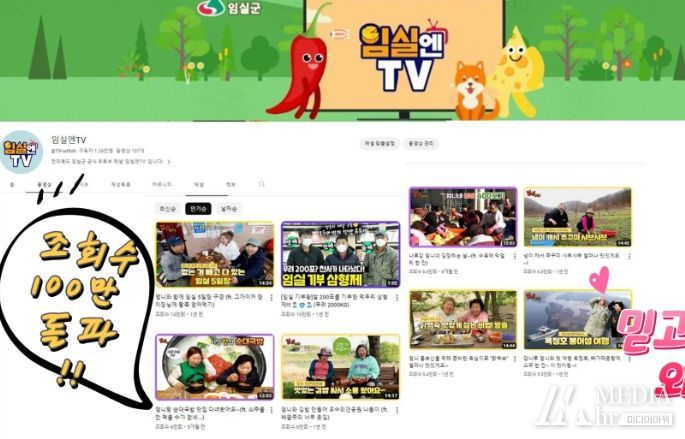Open the 14:44 outdoor meal video thumbnail
This screenshot has height=439, width=685.
[x=463, y=319]
